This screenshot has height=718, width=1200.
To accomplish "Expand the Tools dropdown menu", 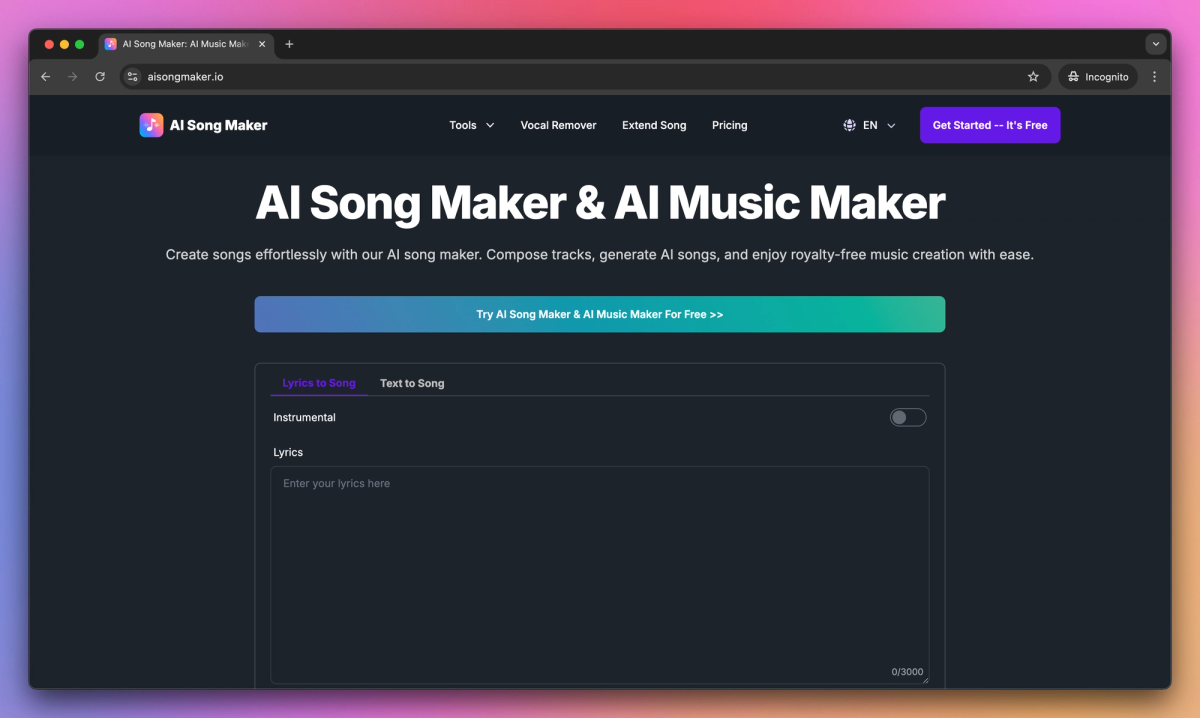I will coord(472,125).
